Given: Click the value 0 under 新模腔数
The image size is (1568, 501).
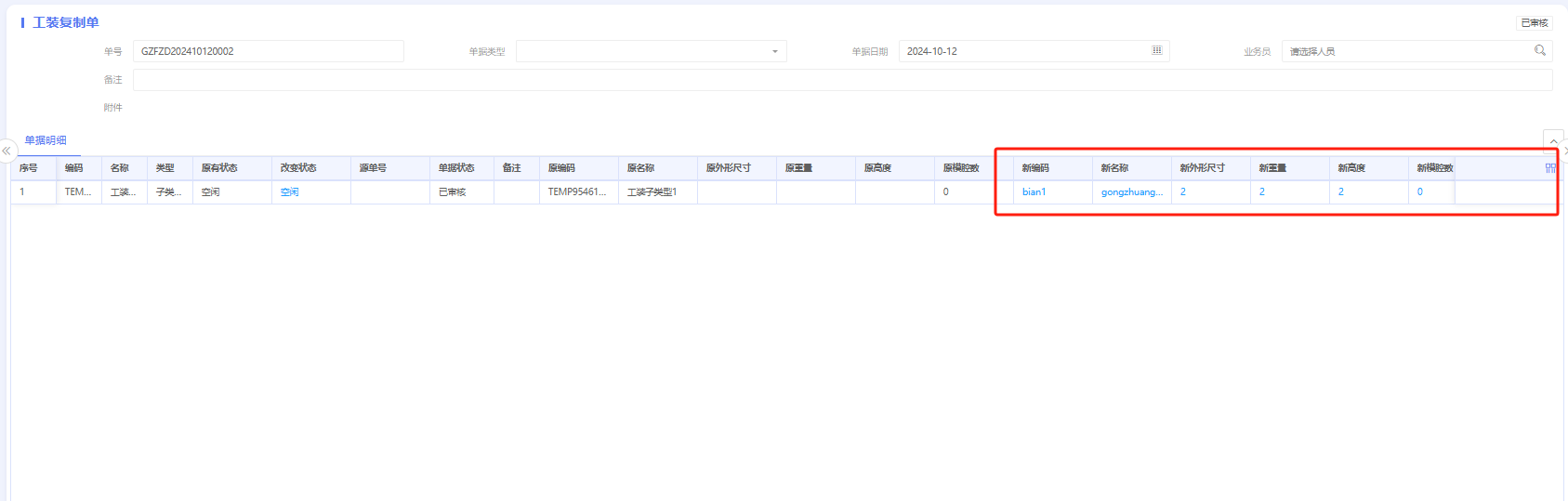Looking at the screenshot, I should point(1420,192).
